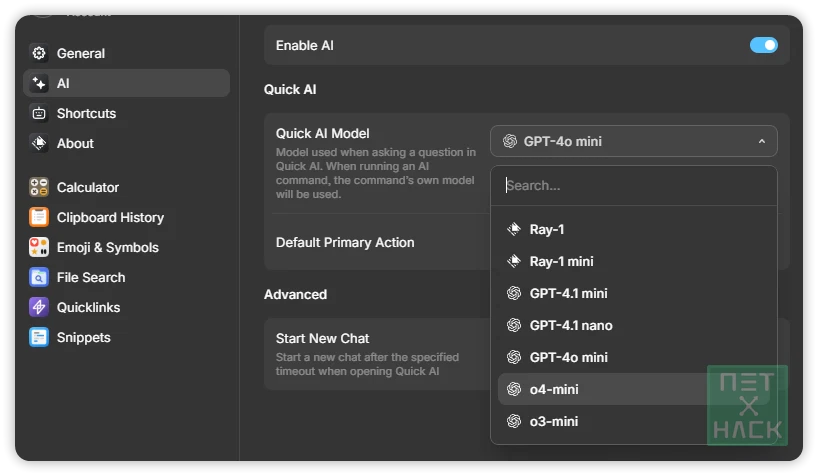The image size is (818, 476).
Task: Toggle the Enable AI switch off
Action: coord(764,45)
